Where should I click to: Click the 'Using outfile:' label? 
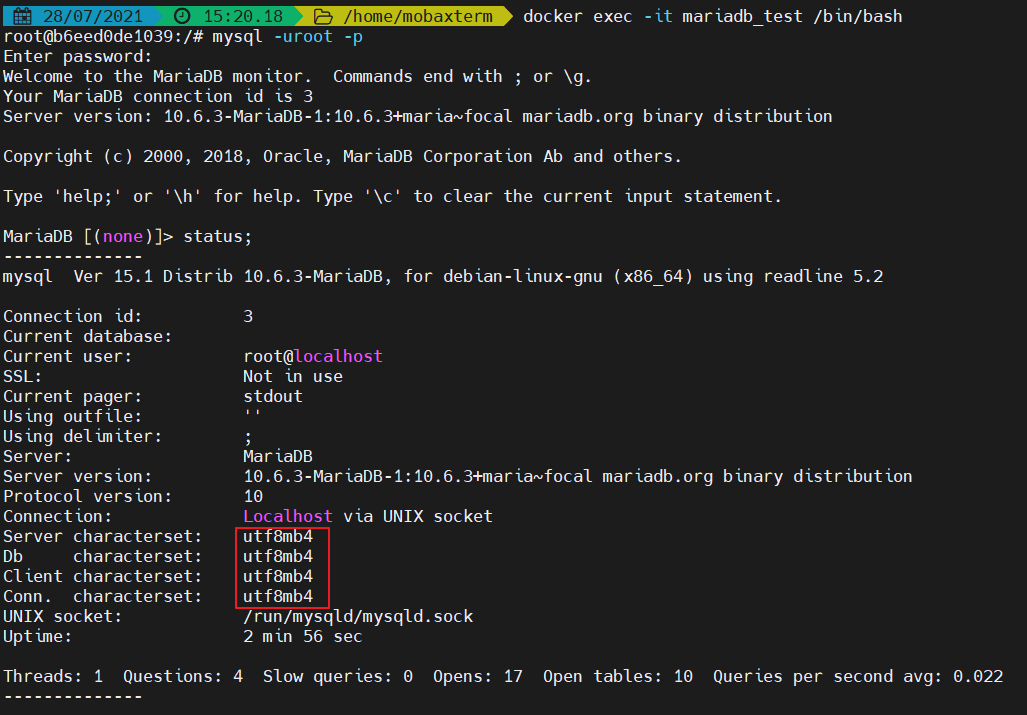tap(72, 416)
